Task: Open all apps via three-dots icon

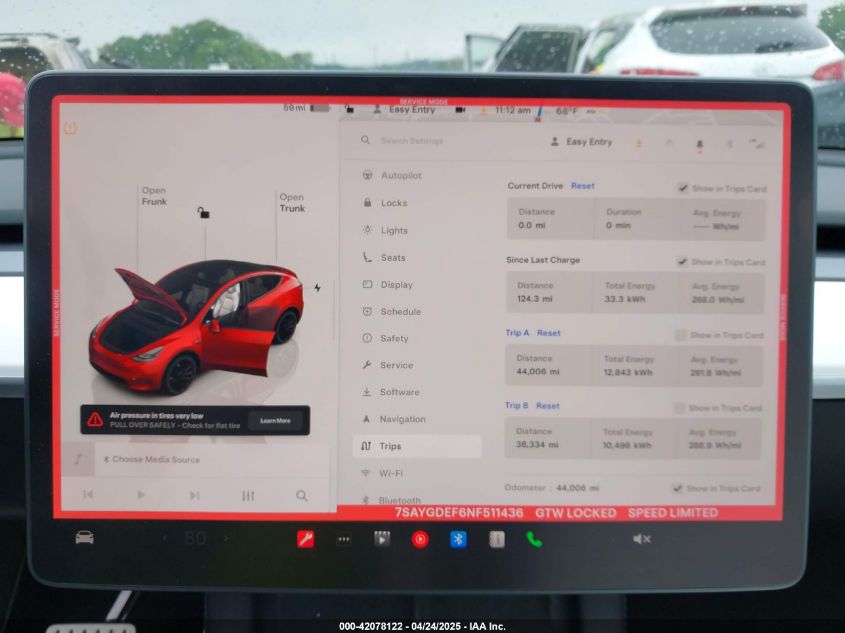Action: click(344, 539)
